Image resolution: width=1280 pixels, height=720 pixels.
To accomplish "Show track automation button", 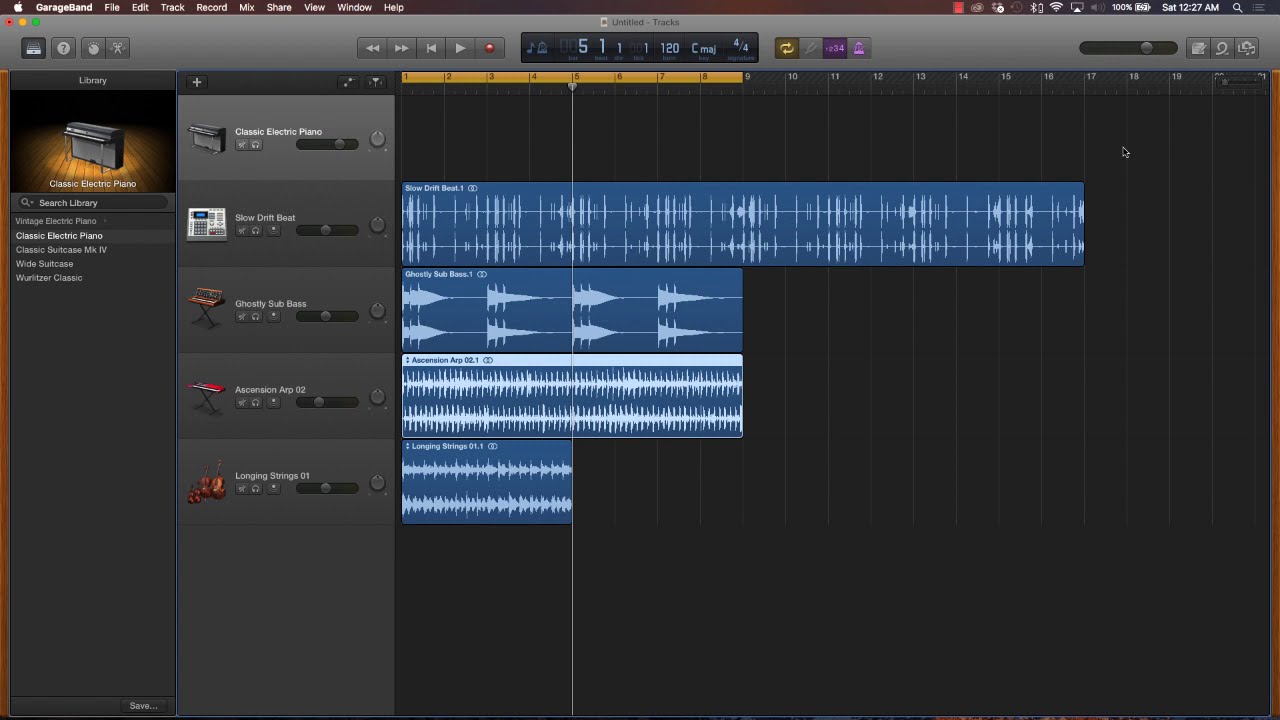I will 348,82.
